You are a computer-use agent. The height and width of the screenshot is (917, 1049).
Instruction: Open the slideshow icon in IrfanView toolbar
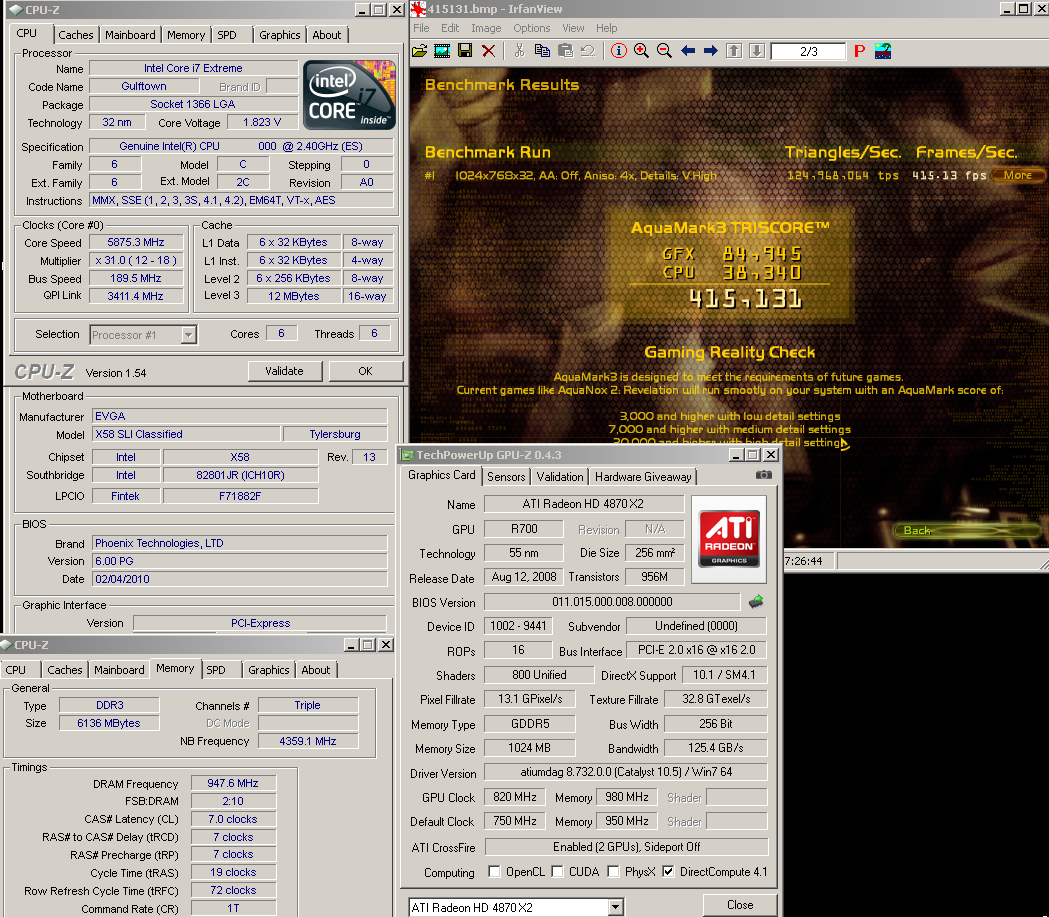click(442, 51)
